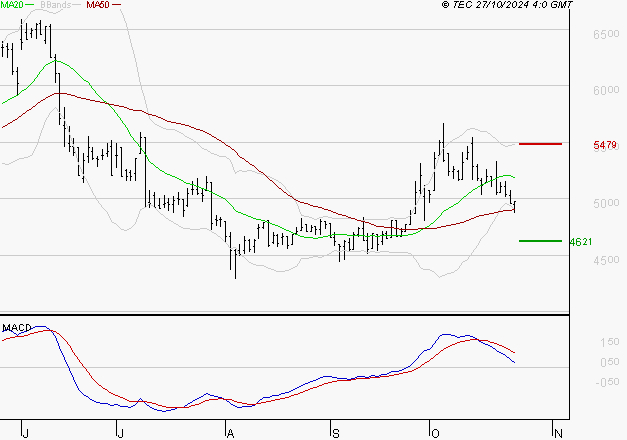Click the MACD panel label
This screenshot has height=440, width=627.
[17, 328]
